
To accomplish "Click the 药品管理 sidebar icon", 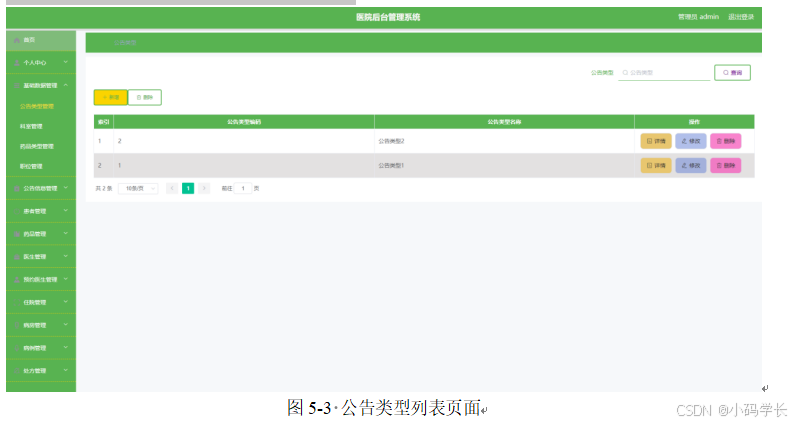I will [17, 234].
